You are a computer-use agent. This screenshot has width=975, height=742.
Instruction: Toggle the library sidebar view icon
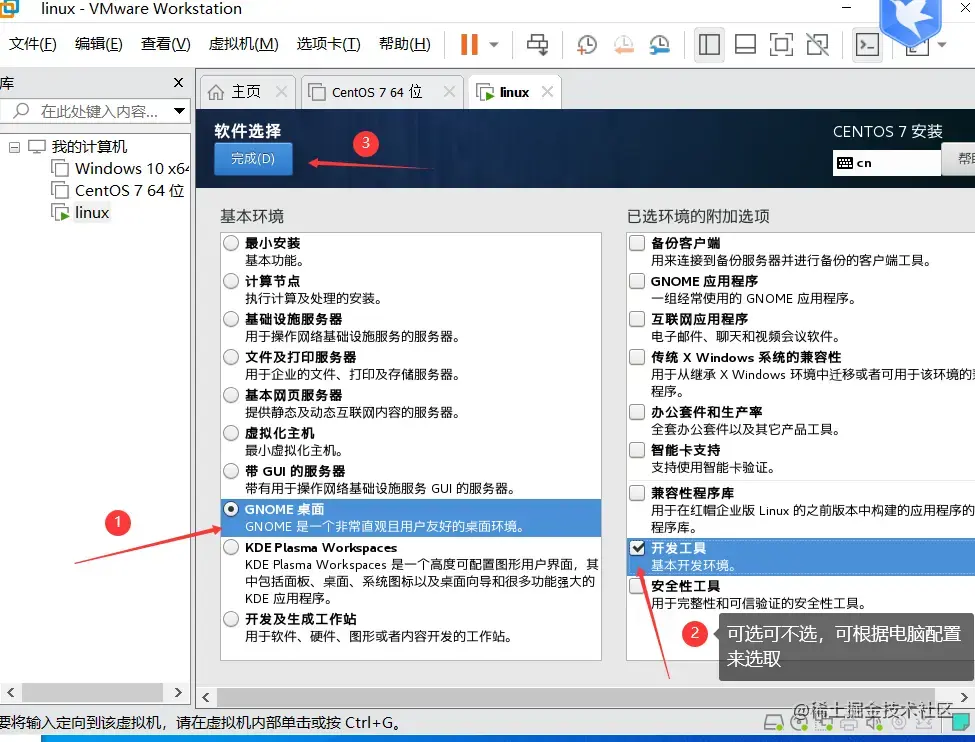click(709, 44)
